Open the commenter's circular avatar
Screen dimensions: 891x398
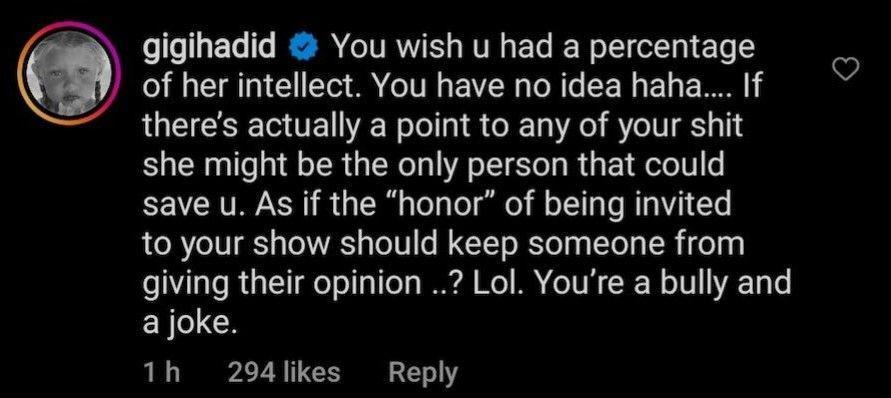click(69, 73)
